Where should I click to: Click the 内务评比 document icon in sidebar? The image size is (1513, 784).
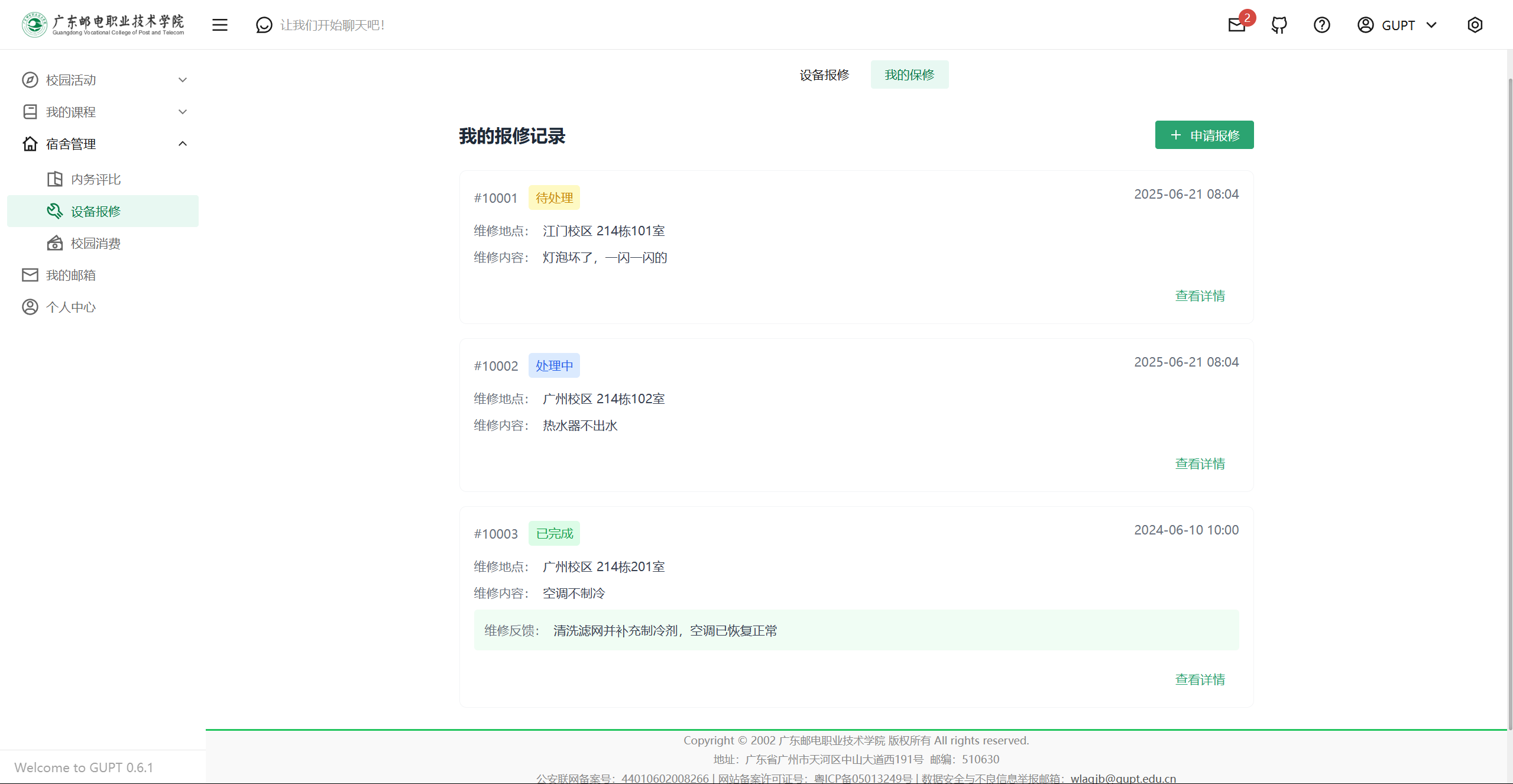pyautogui.click(x=54, y=179)
